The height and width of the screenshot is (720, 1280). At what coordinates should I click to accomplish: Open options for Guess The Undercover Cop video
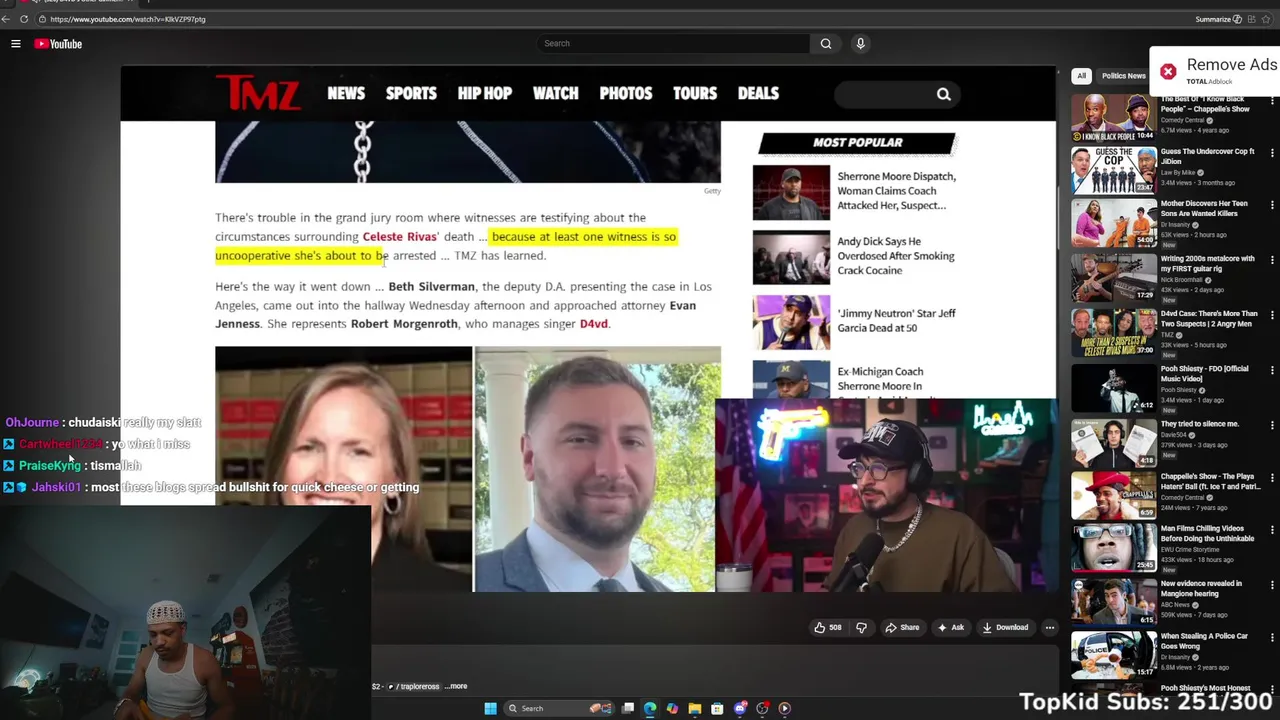point(1272,153)
